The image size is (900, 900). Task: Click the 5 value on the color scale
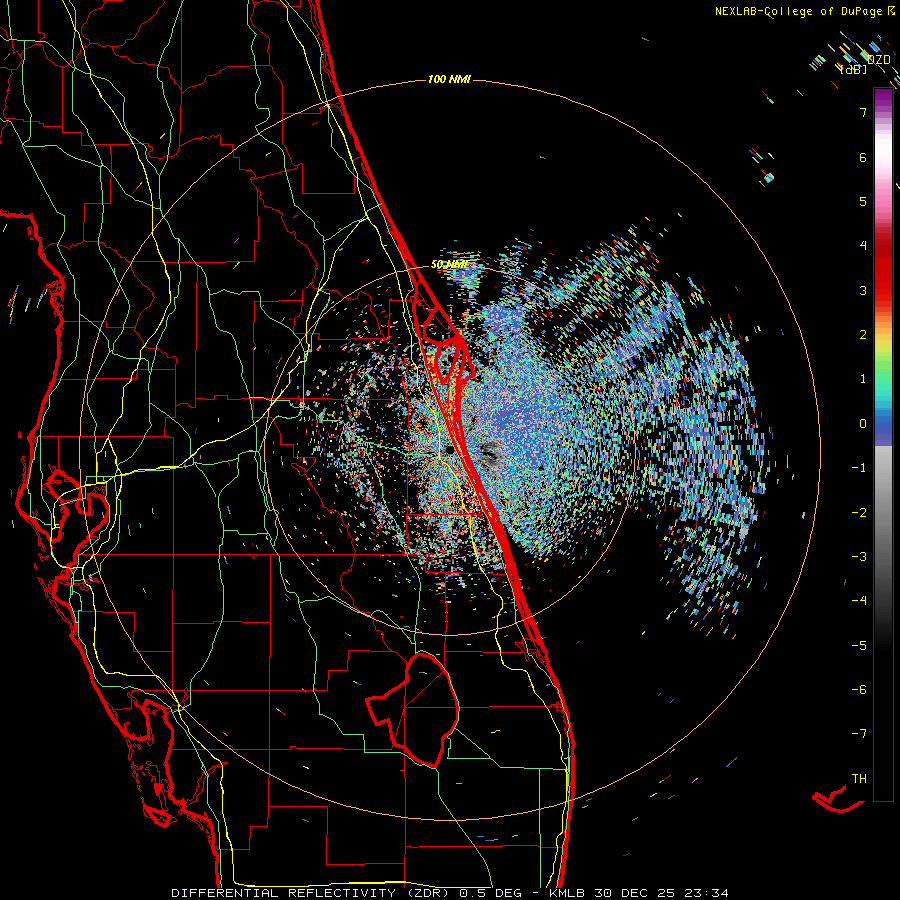(863, 201)
